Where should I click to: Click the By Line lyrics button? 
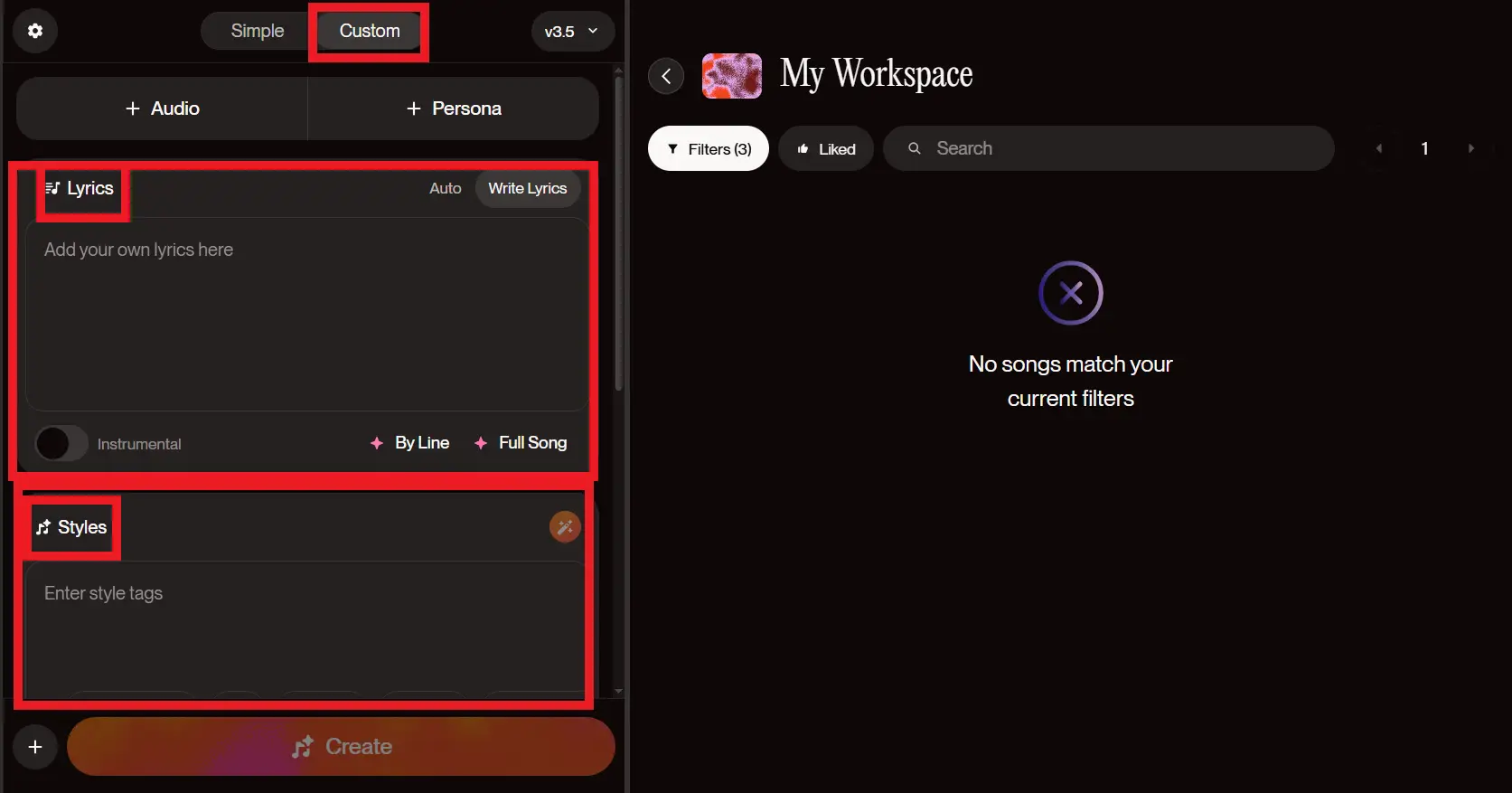410,443
